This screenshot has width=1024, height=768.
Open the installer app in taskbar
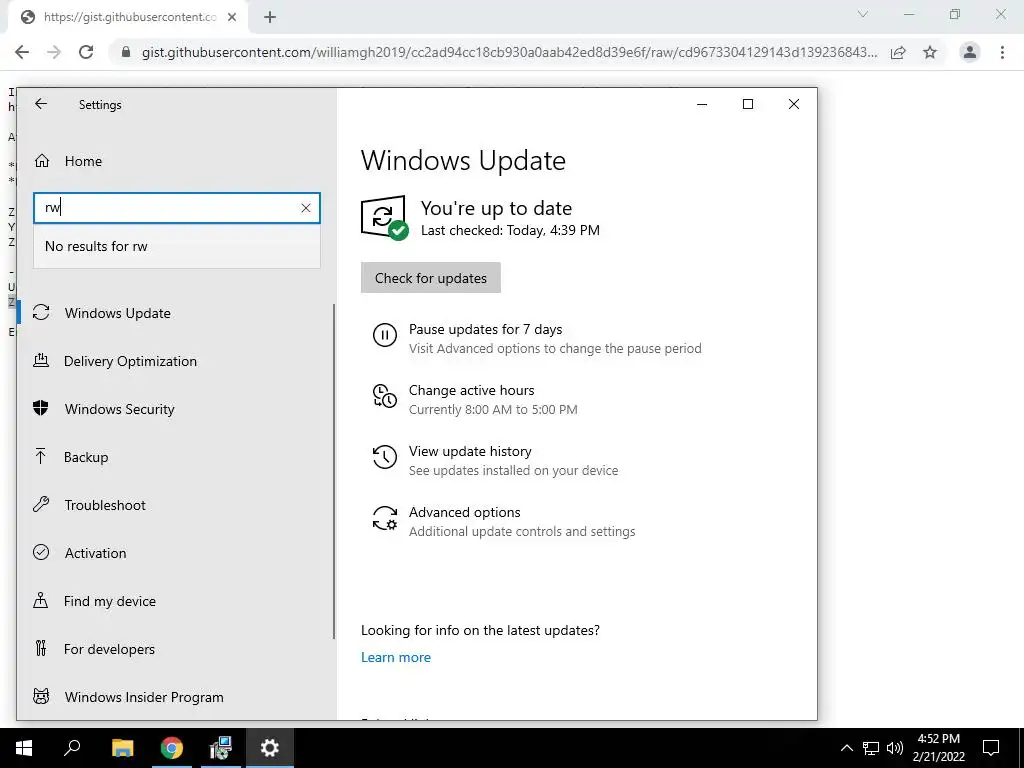221,748
